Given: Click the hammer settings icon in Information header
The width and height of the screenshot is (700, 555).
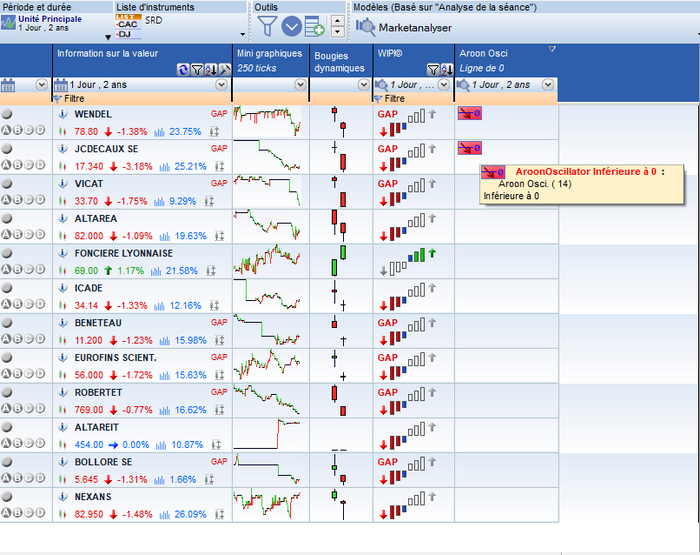Looking at the screenshot, I should [225, 69].
